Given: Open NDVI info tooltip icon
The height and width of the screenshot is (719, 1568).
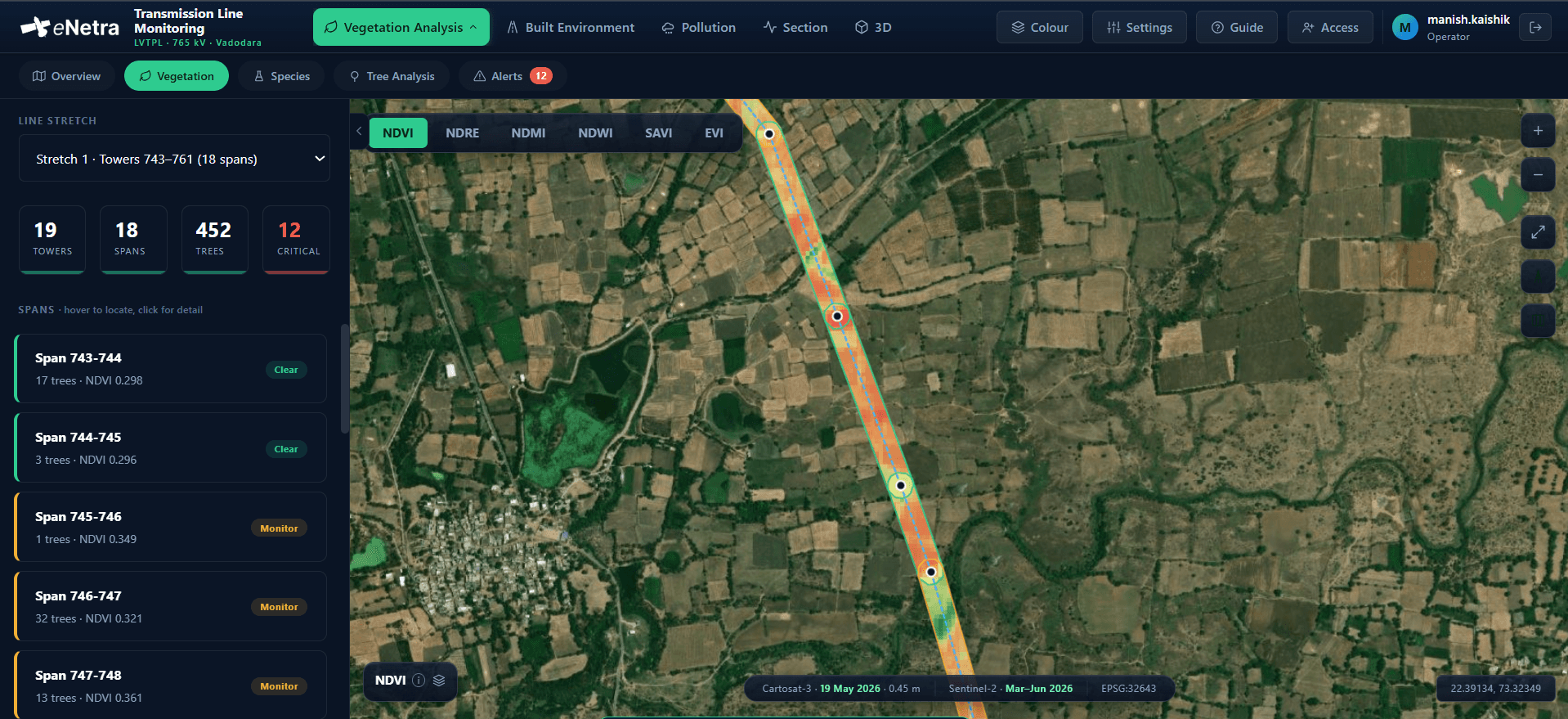Looking at the screenshot, I should 419,681.
